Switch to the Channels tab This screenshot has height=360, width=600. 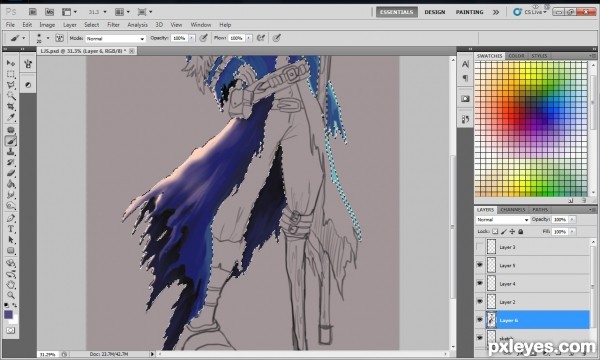[513, 210]
